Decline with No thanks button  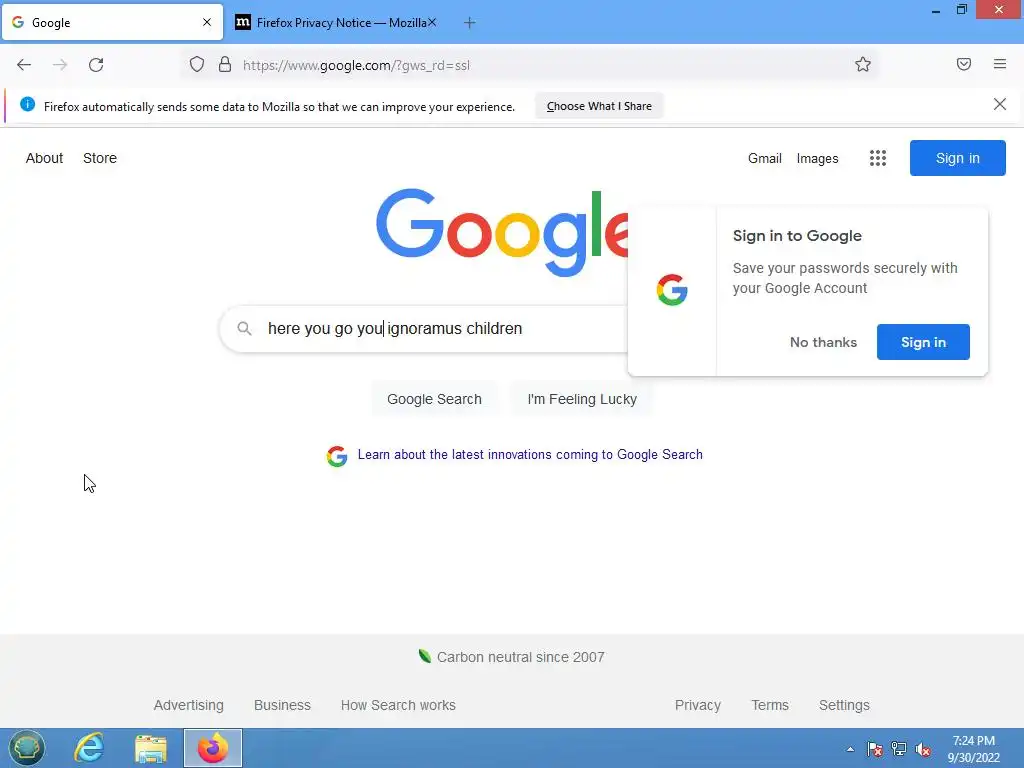tap(823, 342)
